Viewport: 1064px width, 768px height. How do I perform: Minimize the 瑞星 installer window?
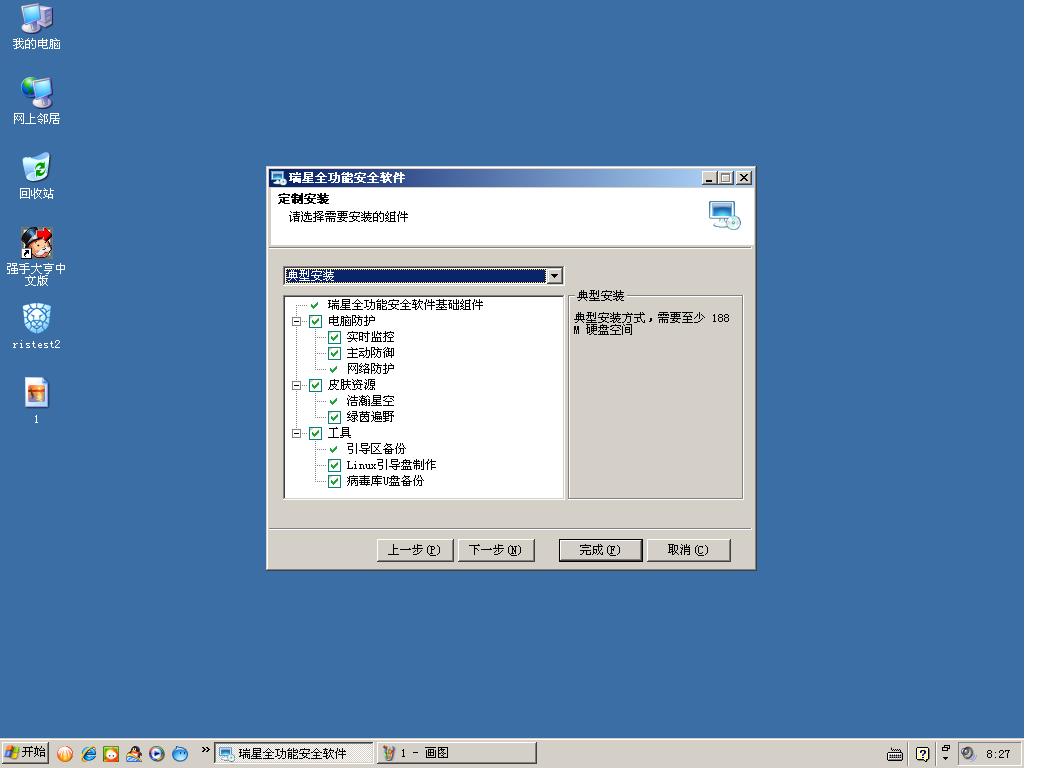(709, 178)
